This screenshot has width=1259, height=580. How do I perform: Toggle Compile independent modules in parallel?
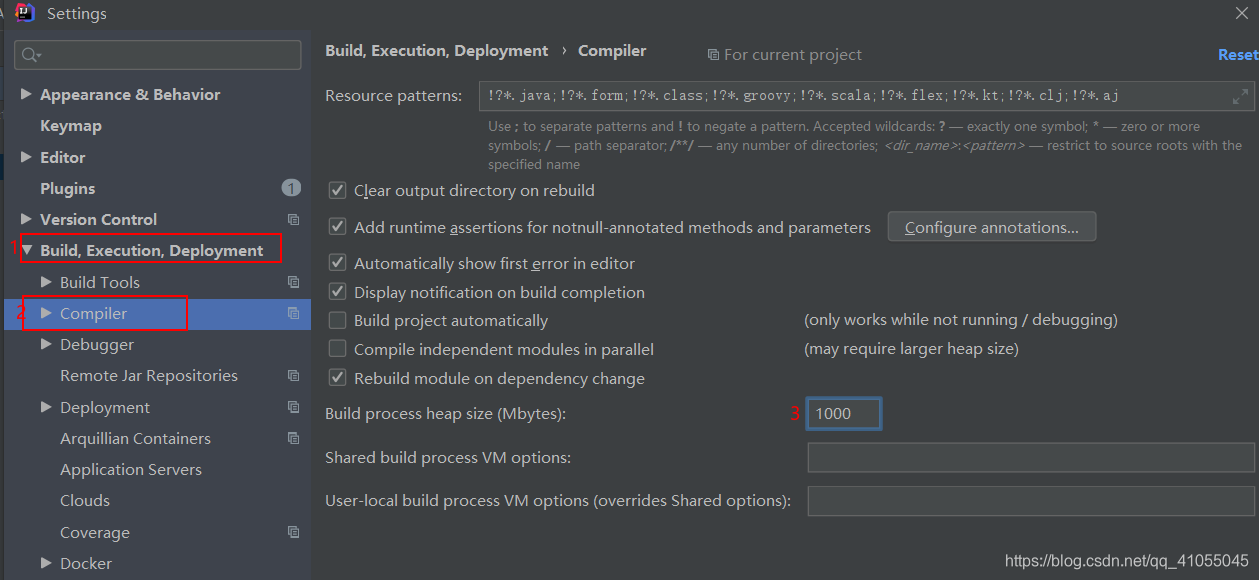point(338,350)
